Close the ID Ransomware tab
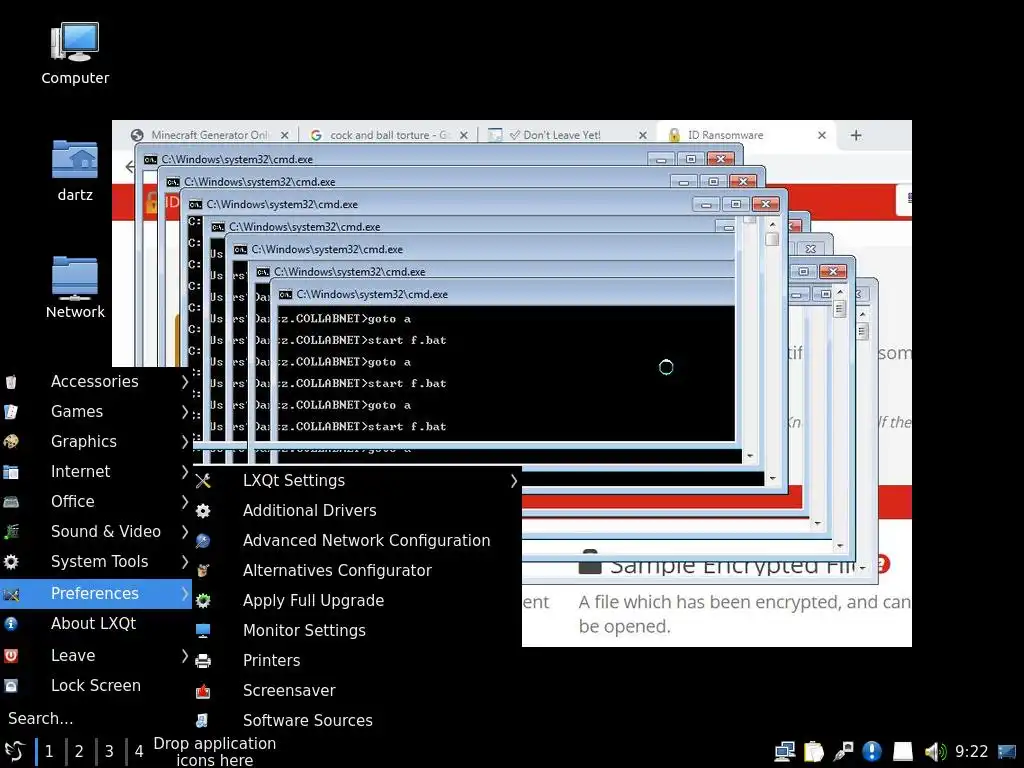1024x768 pixels. click(822, 135)
